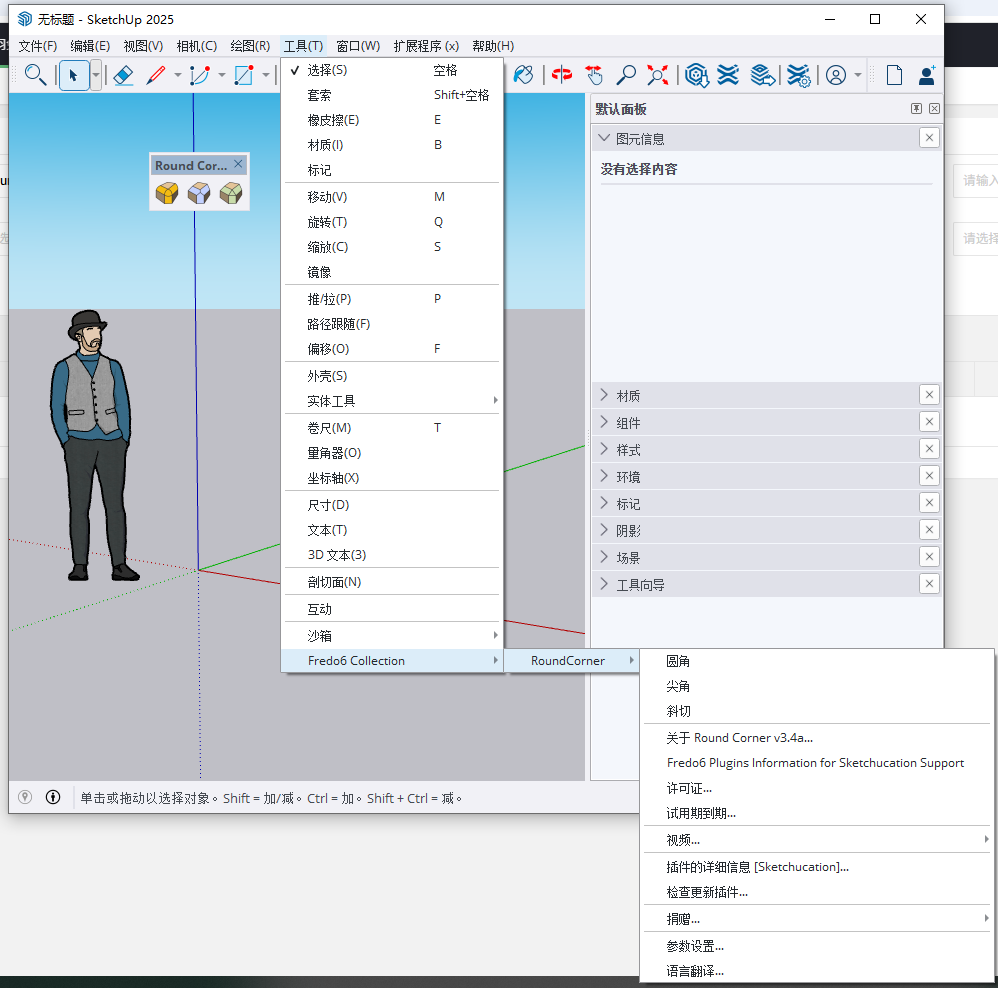The width and height of the screenshot is (998, 988).
Task: Activate the Paint Bucket material tool
Action: click(x=523, y=75)
